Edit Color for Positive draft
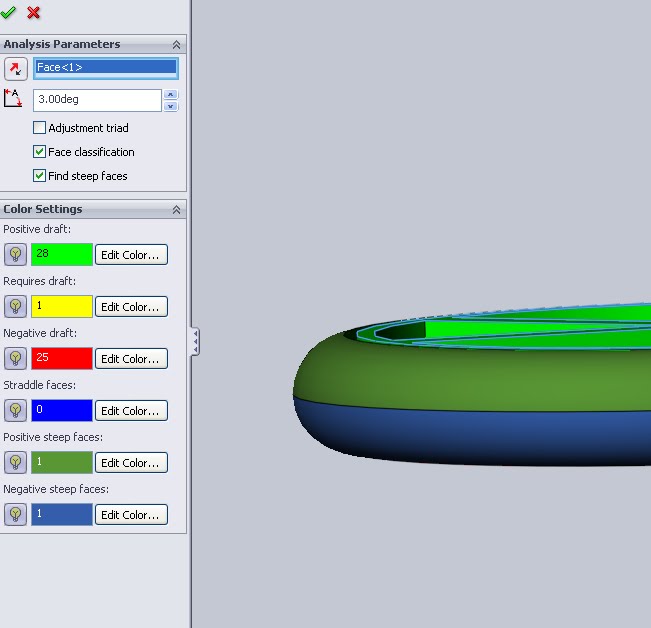The height and width of the screenshot is (628, 651). 131,254
